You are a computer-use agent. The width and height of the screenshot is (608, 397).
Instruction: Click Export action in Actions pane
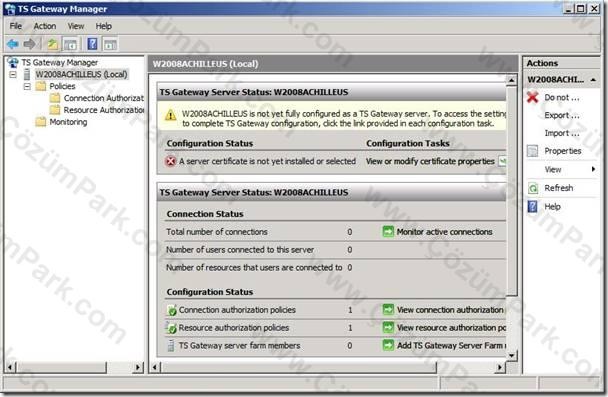tap(562, 115)
